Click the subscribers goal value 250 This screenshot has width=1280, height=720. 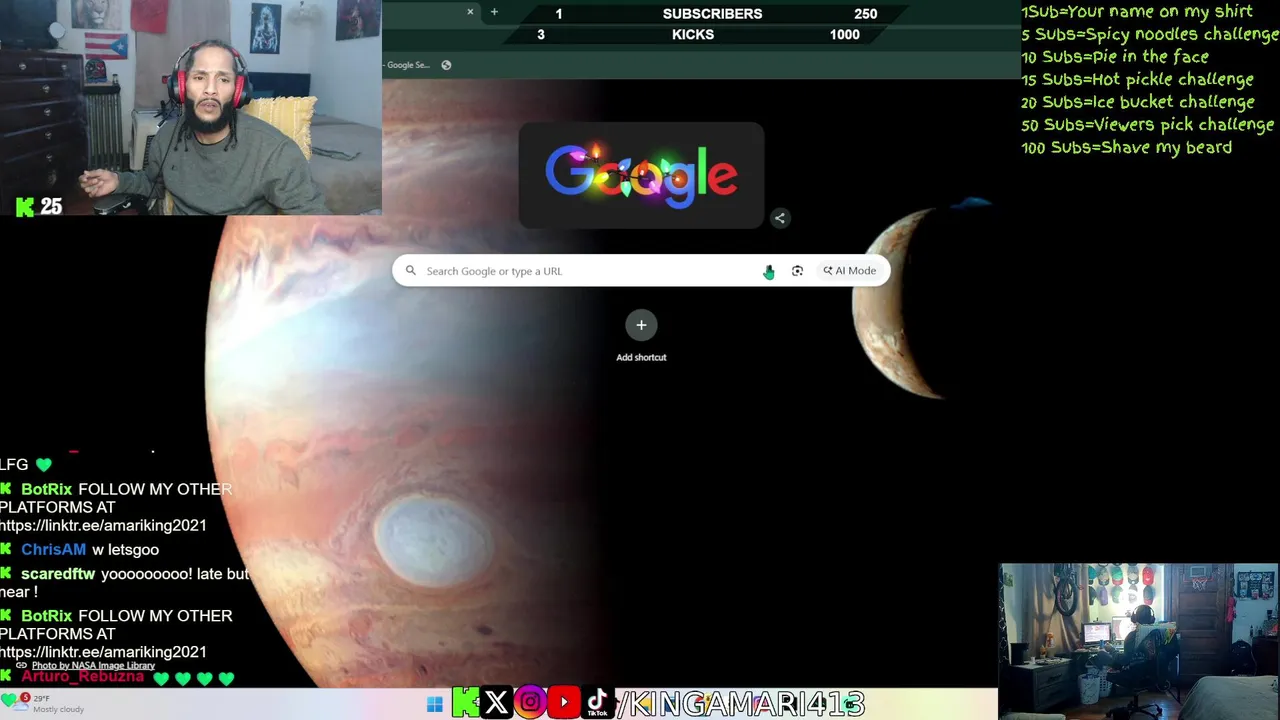click(866, 14)
